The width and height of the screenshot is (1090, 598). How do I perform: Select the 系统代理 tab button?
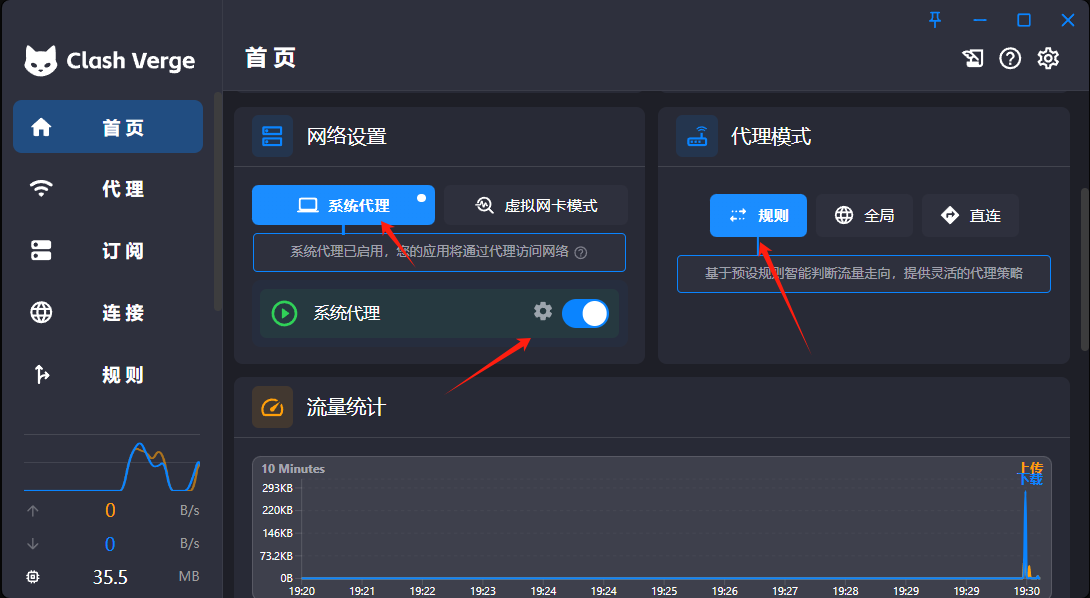pos(343,205)
